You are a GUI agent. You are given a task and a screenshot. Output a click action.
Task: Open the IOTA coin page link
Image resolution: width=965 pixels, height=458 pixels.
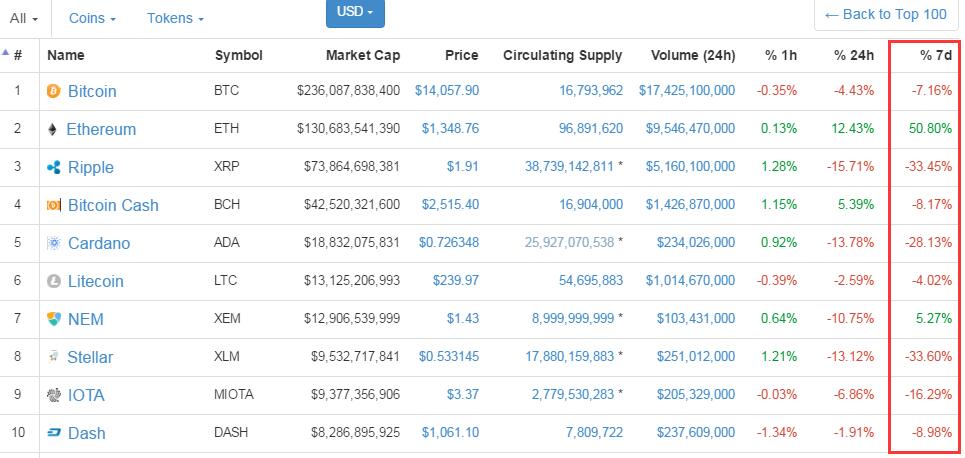(x=86, y=395)
